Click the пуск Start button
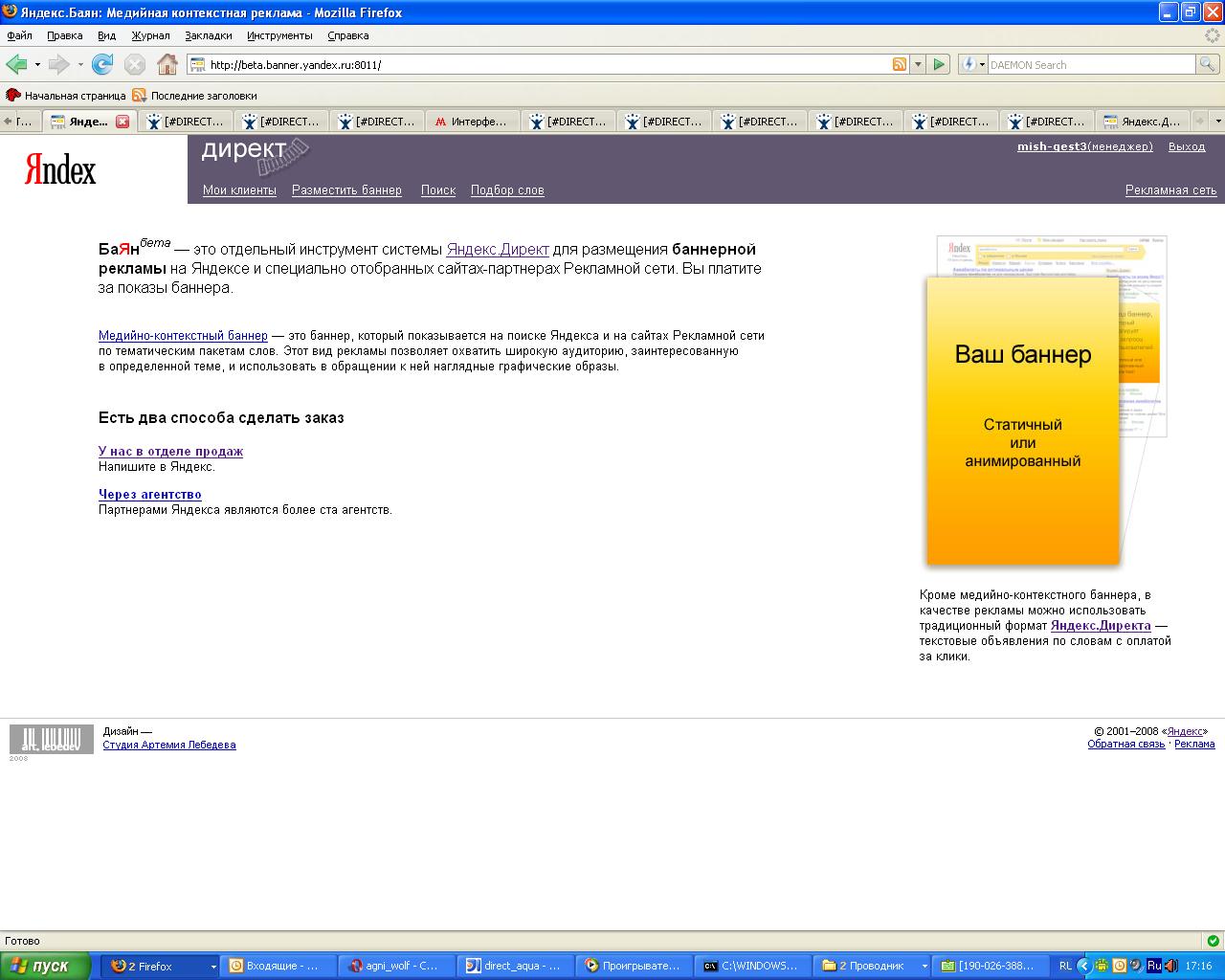The image size is (1225, 980). point(45,967)
